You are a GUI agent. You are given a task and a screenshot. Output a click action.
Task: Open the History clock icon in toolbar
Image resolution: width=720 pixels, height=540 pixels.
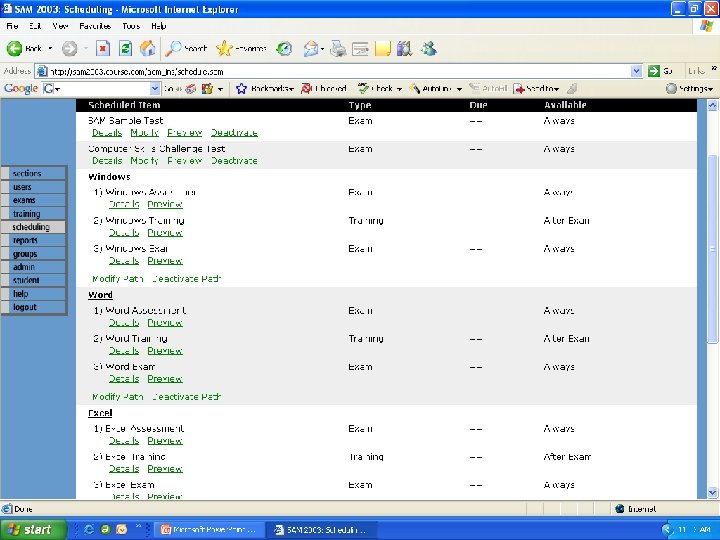pyautogui.click(x=284, y=48)
